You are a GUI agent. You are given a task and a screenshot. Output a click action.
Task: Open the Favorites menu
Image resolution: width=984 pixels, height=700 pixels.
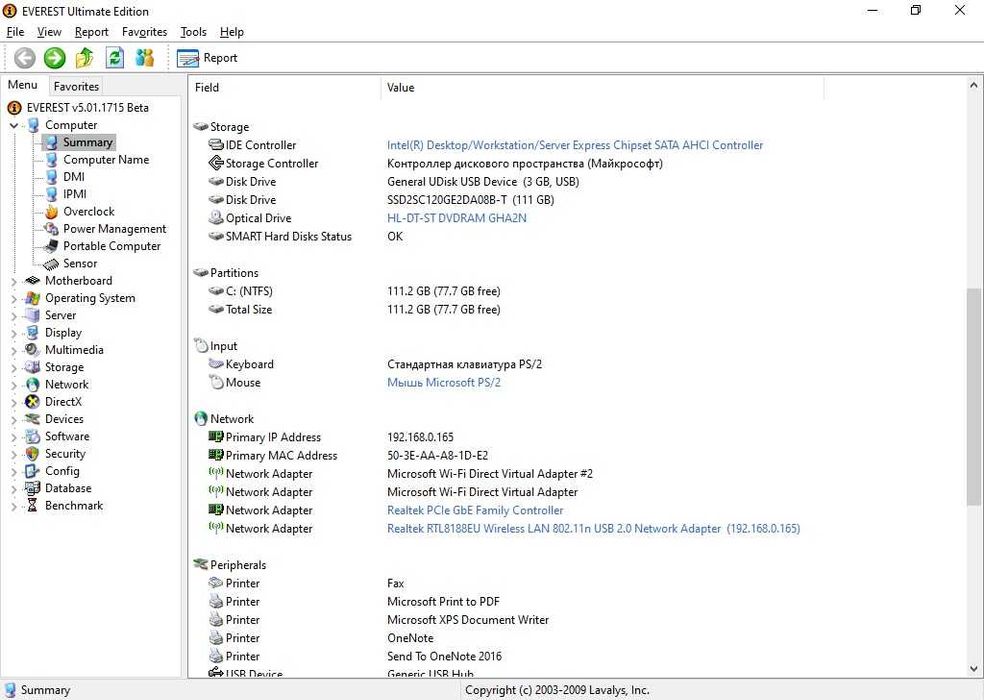144,32
